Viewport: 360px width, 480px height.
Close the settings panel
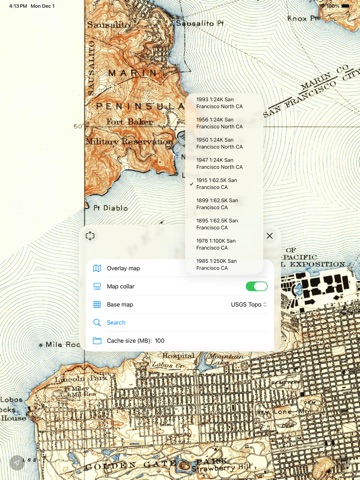270,236
